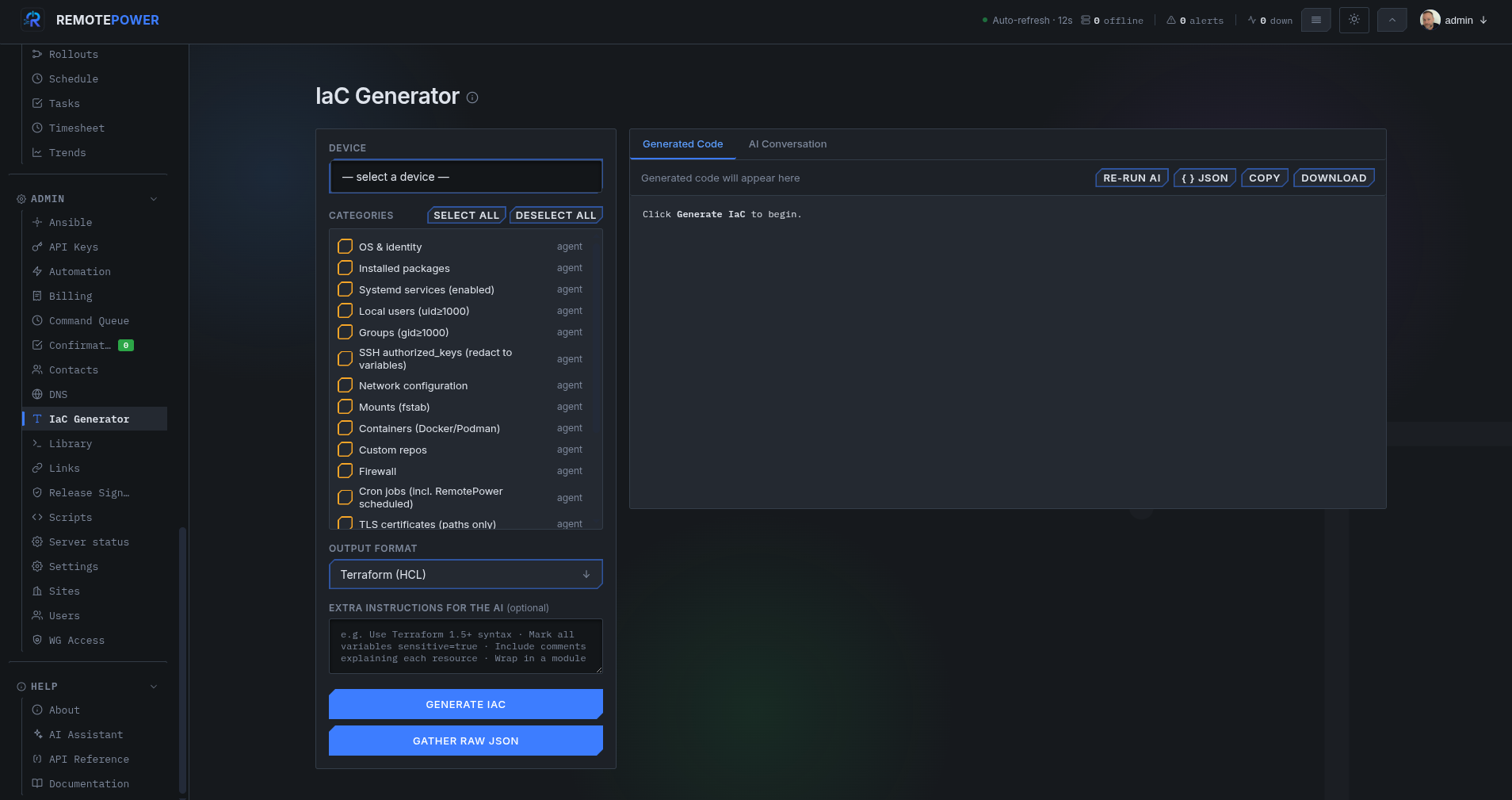Click the Copy button

pyautogui.click(x=1265, y=178)
